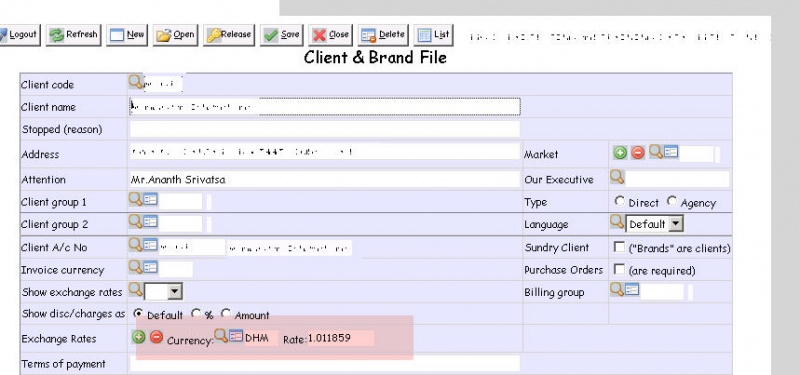Add an Exchange Rates row with green plus
Viewport: 800px width, 375px height.
(x=139, y=337)
